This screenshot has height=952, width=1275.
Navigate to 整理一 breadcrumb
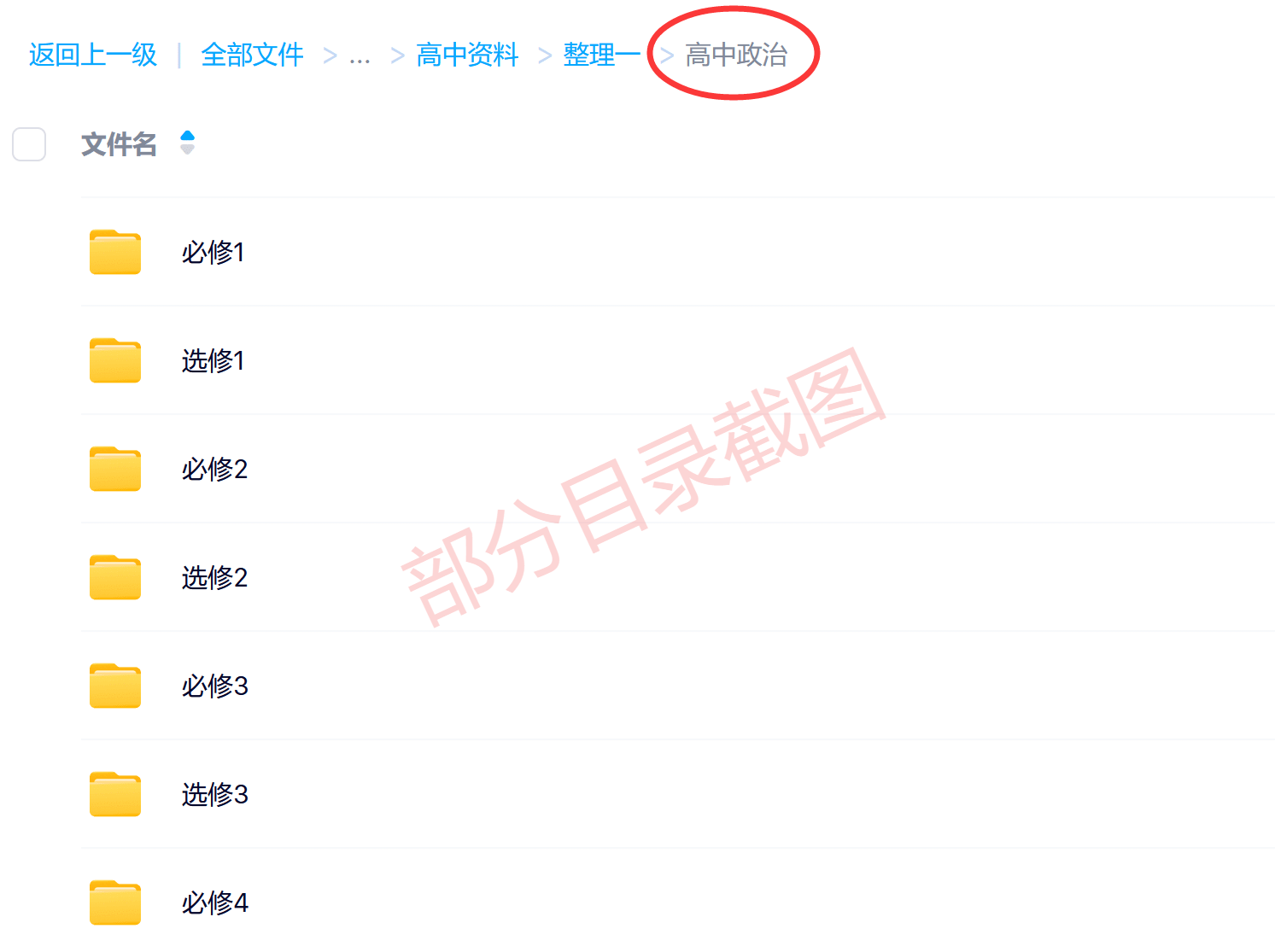click(x=601, y=55)
